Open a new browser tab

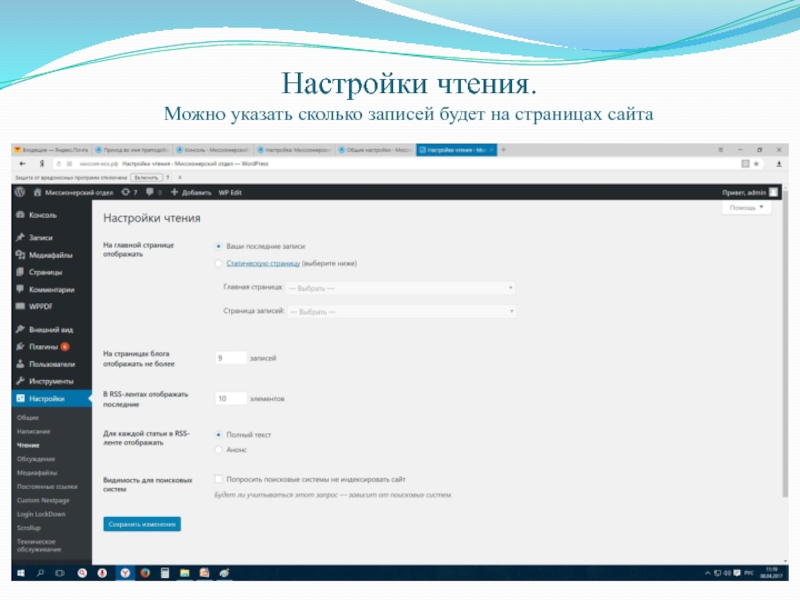click(504, 149)
